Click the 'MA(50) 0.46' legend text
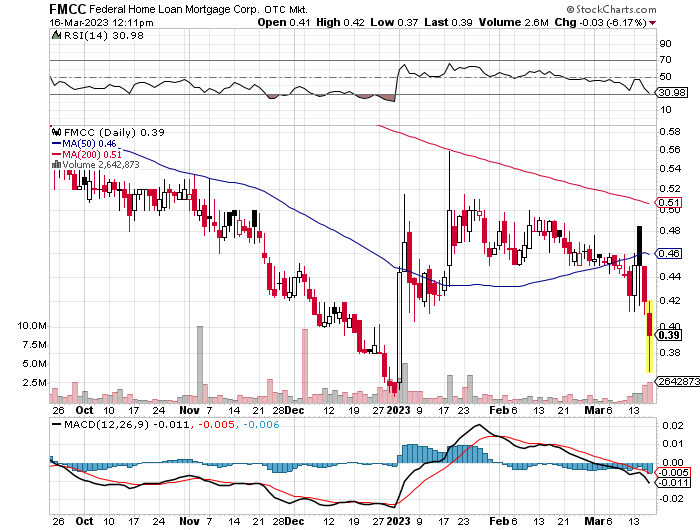Viewport: 700px width, 530px height. click(89, 143)
